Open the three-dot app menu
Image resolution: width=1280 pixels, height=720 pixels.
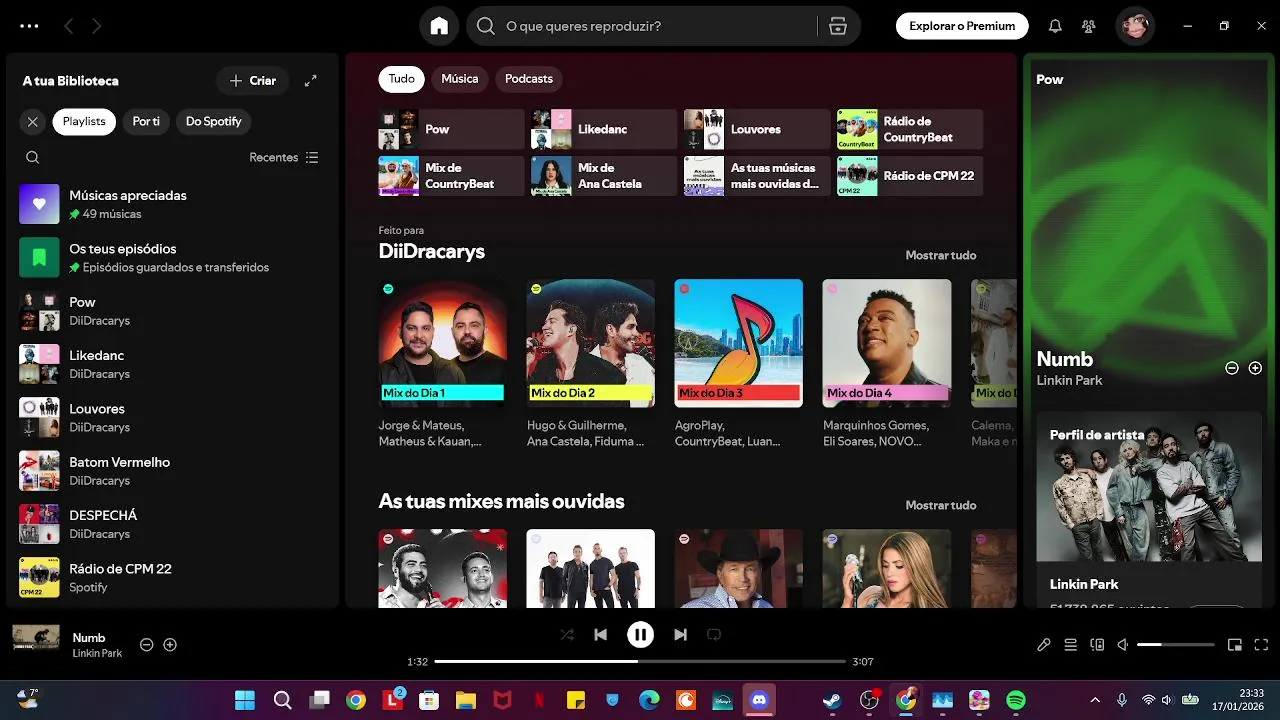pyautogui.click(x=29, y=26)
